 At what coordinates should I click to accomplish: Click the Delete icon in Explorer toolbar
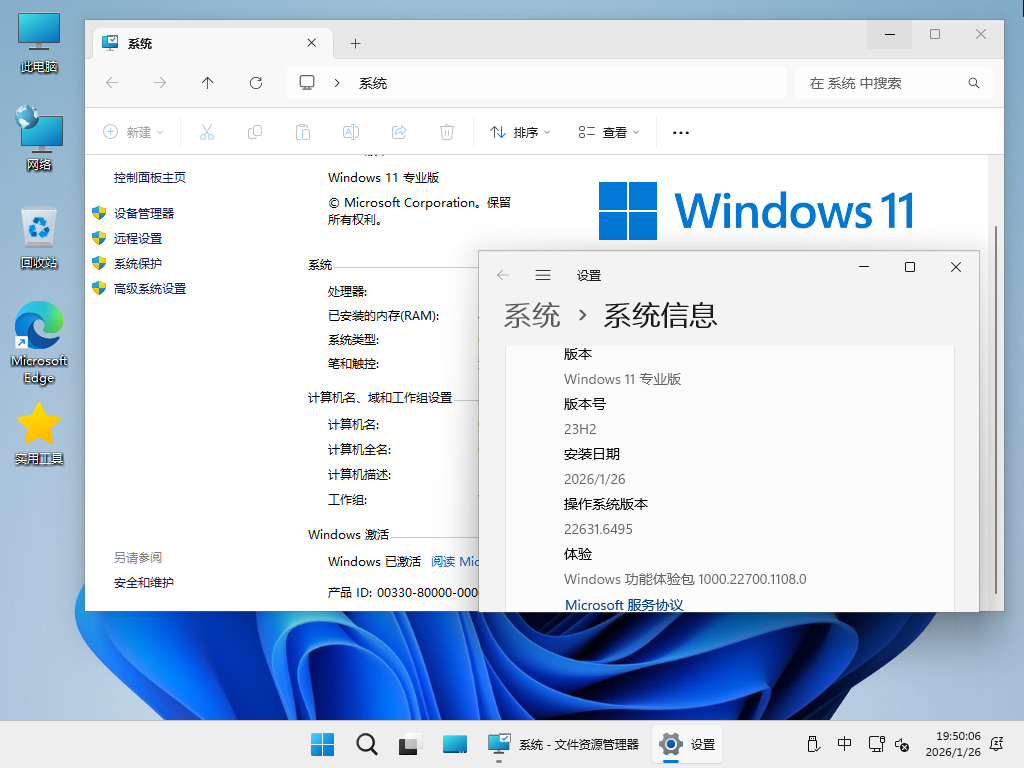(447, 131)
